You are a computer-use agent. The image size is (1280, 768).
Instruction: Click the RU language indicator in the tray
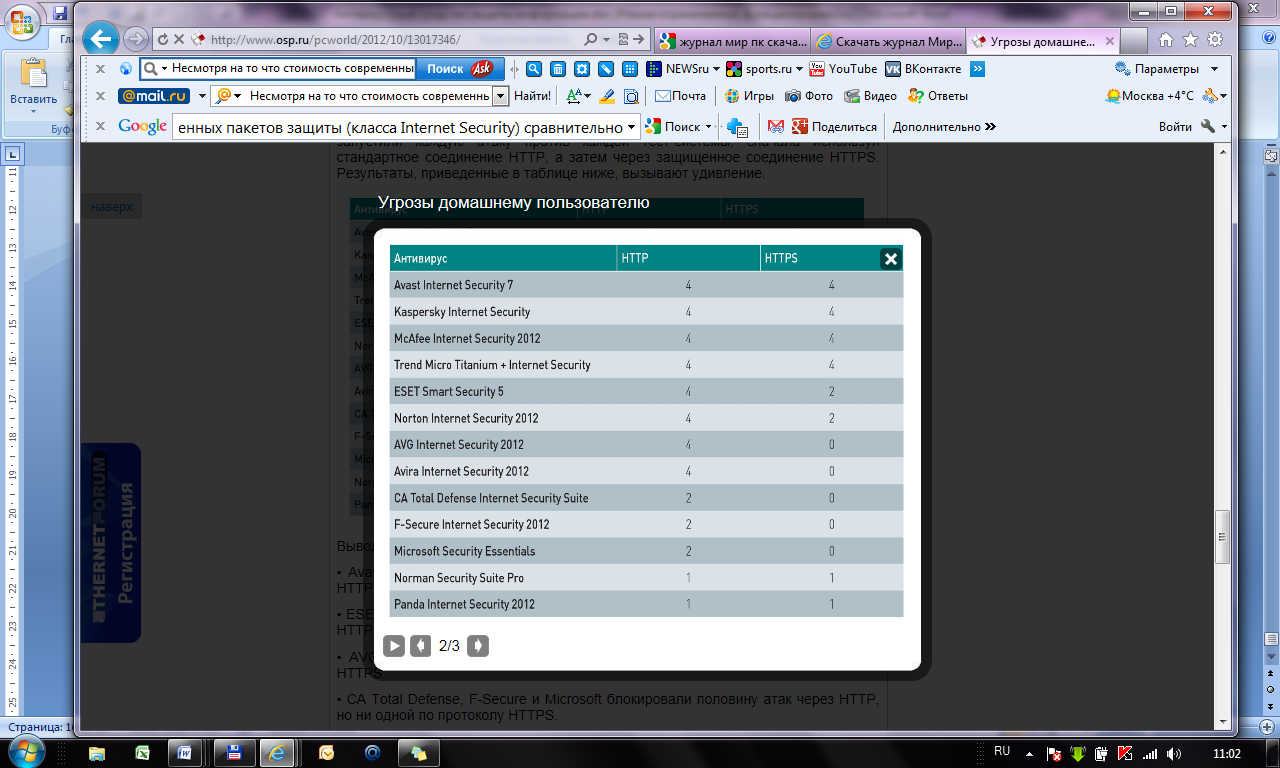(1002, 750)
